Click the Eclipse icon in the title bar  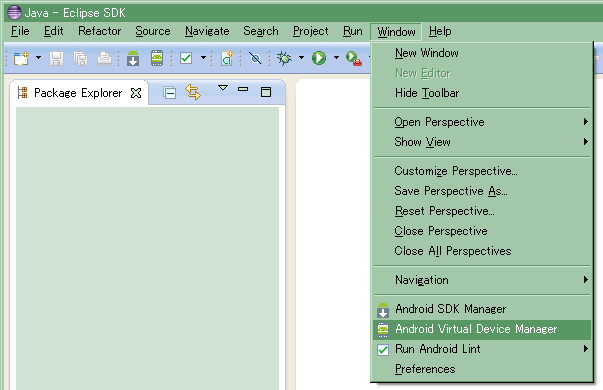[14, 12]
